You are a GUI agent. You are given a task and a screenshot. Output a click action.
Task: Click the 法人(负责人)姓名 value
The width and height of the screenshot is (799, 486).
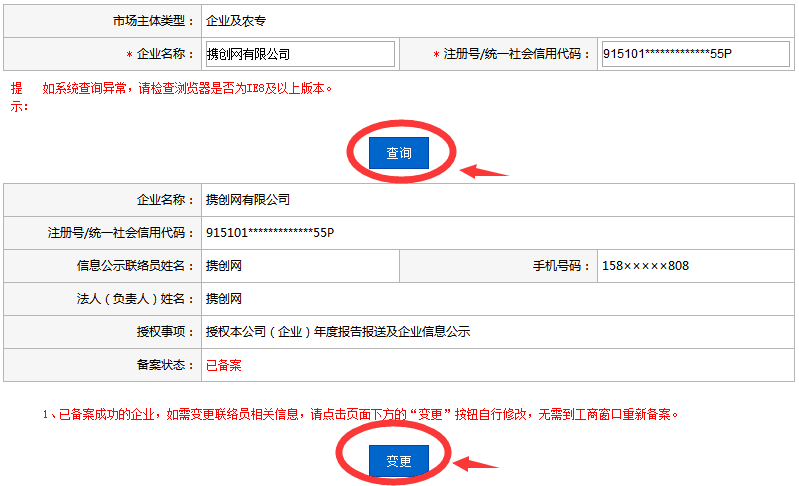(x=224, y=299)
